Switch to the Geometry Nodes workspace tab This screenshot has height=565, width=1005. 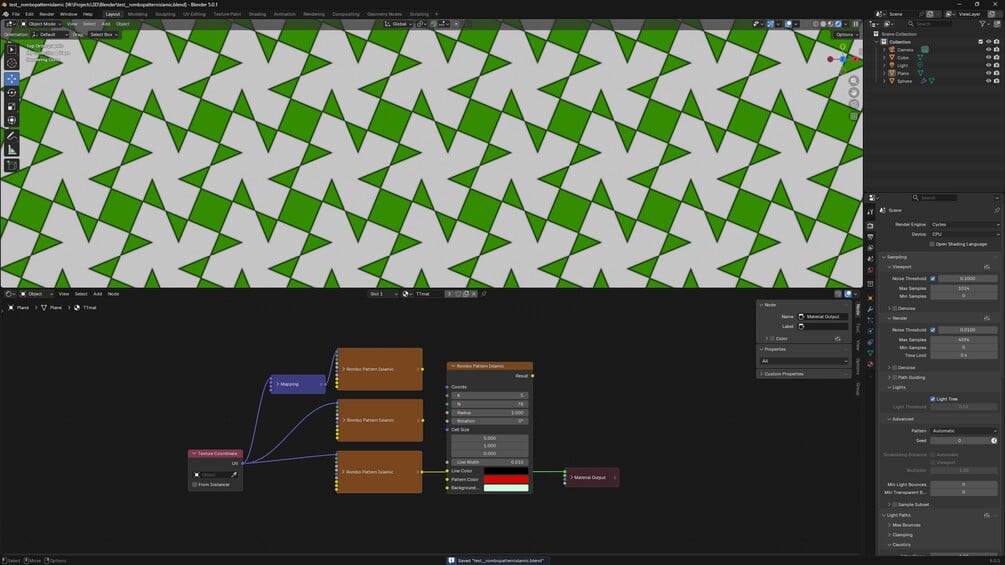[x=385, y=13]
